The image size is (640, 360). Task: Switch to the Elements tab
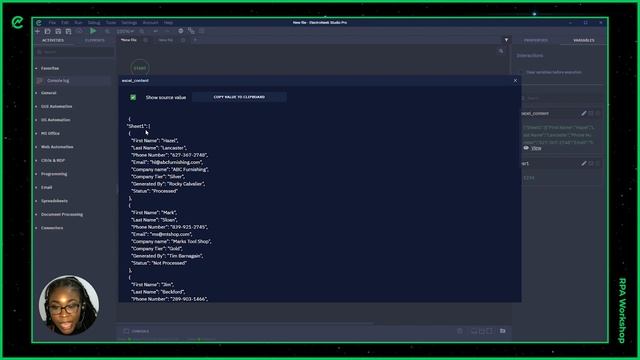pyautogui.click(x=95, y=40)
